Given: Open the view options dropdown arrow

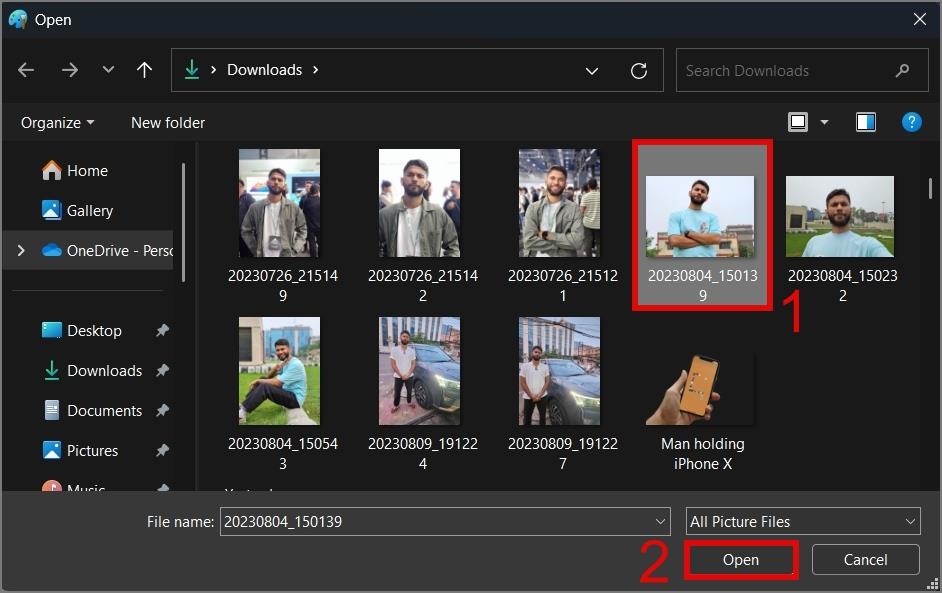Looking at the screenshot, I should [x=824, y=122].
